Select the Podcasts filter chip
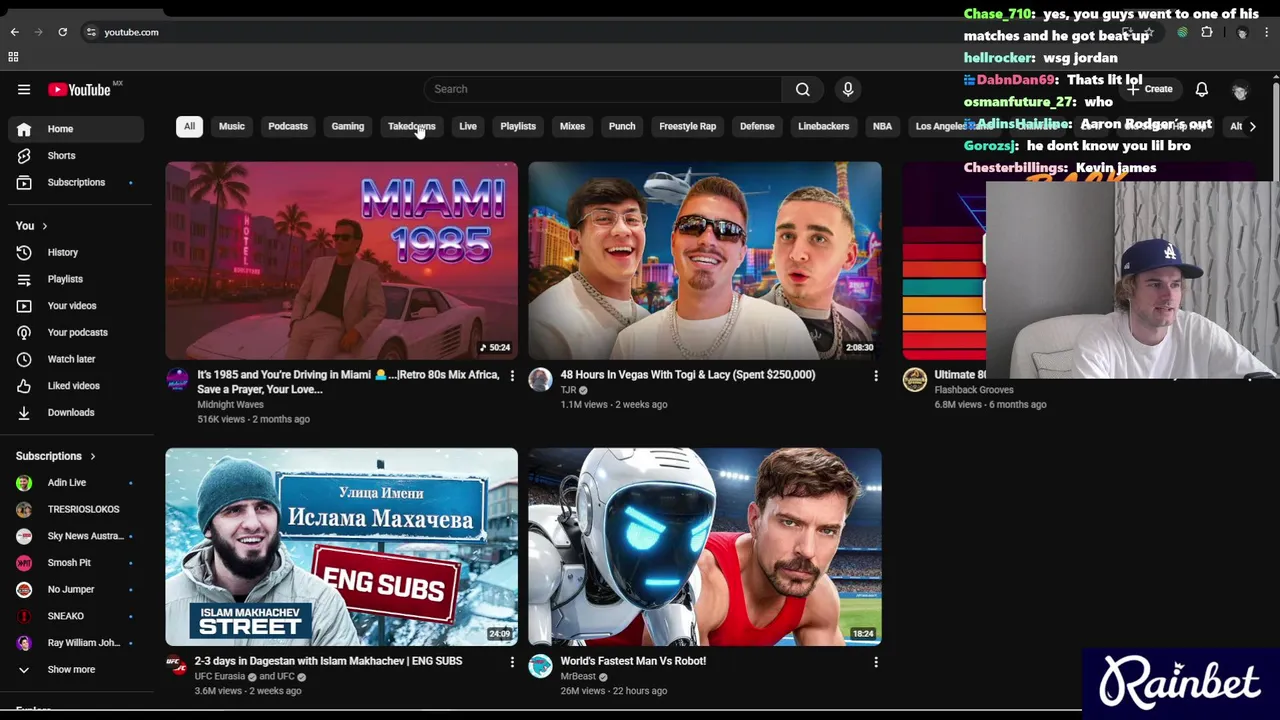This screenshot has width=1280, height=720. click(x=288, y=126)
